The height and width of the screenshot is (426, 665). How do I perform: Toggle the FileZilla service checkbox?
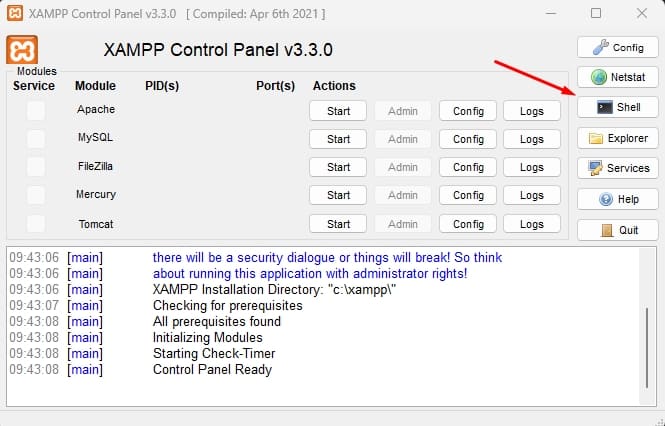[35, 166]
